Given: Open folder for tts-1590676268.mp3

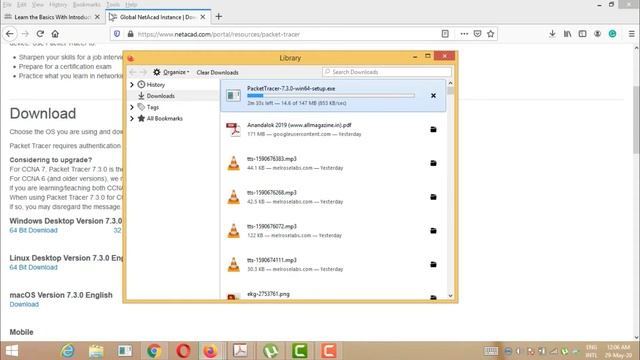Looking at the screenshot, I should [433, 197].
